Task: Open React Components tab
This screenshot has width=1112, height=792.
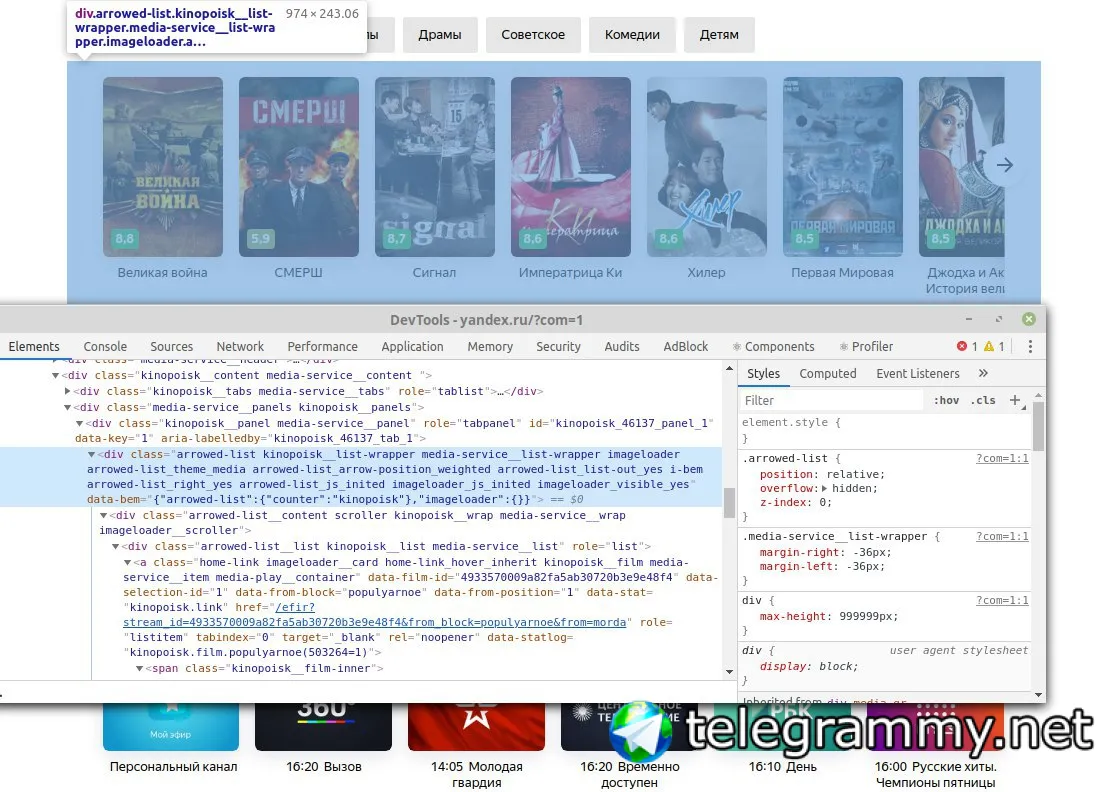Action: click(x=773, y=346)
